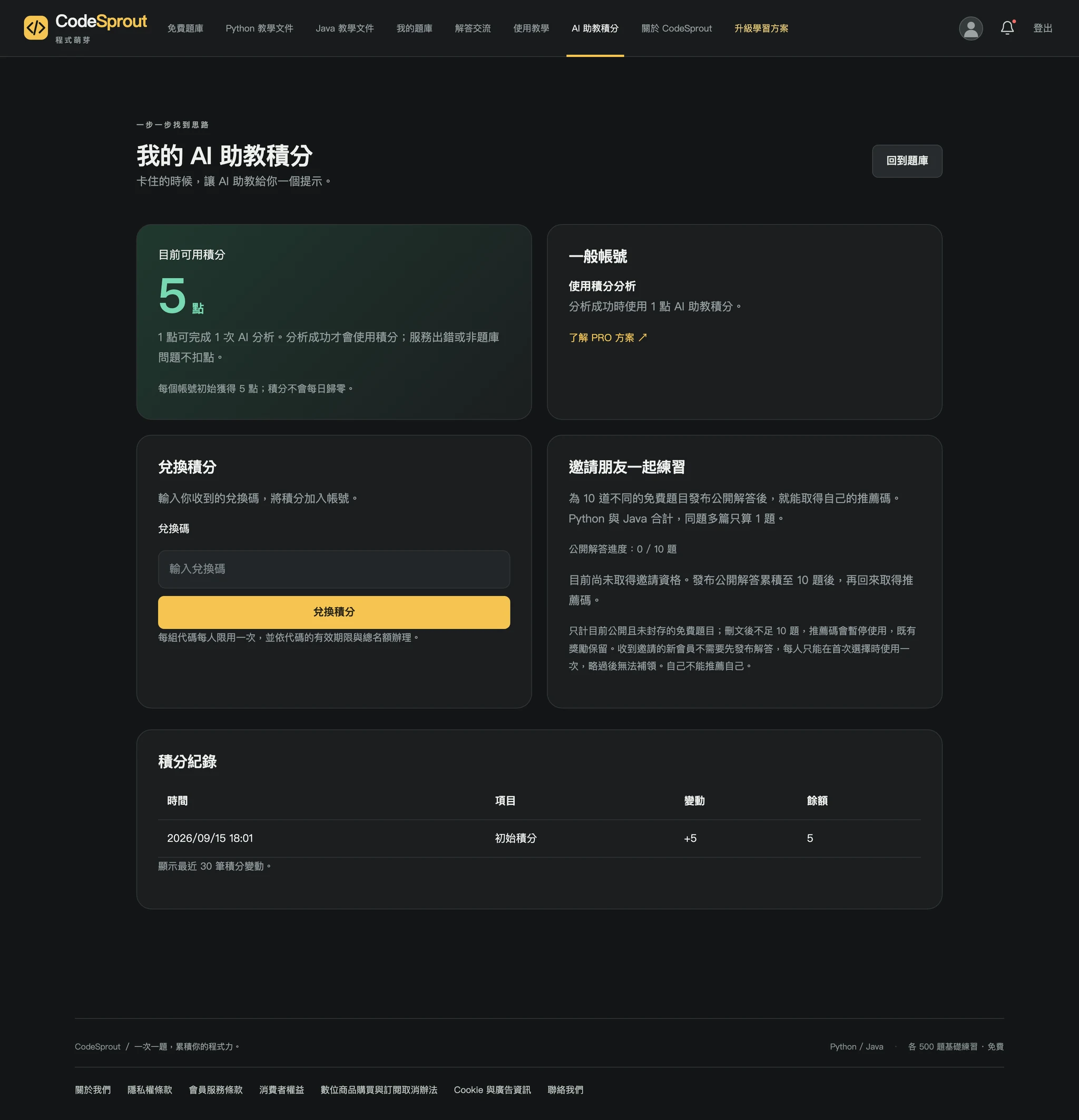
Task: Select the AI 助教積分 tab
Action: pos(595,28)
